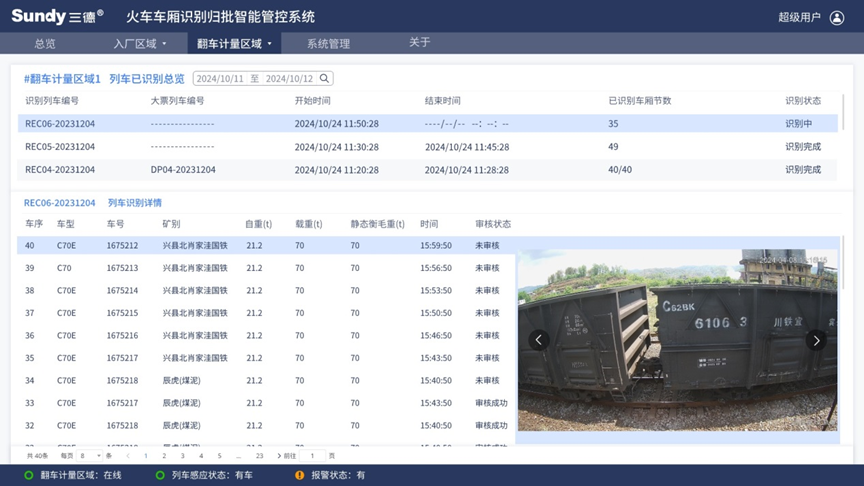This screenshot has height=486, width=864.
Task: Expand the 翻车计量区域 dropdown menu
Action: click(x=235, y=44)
